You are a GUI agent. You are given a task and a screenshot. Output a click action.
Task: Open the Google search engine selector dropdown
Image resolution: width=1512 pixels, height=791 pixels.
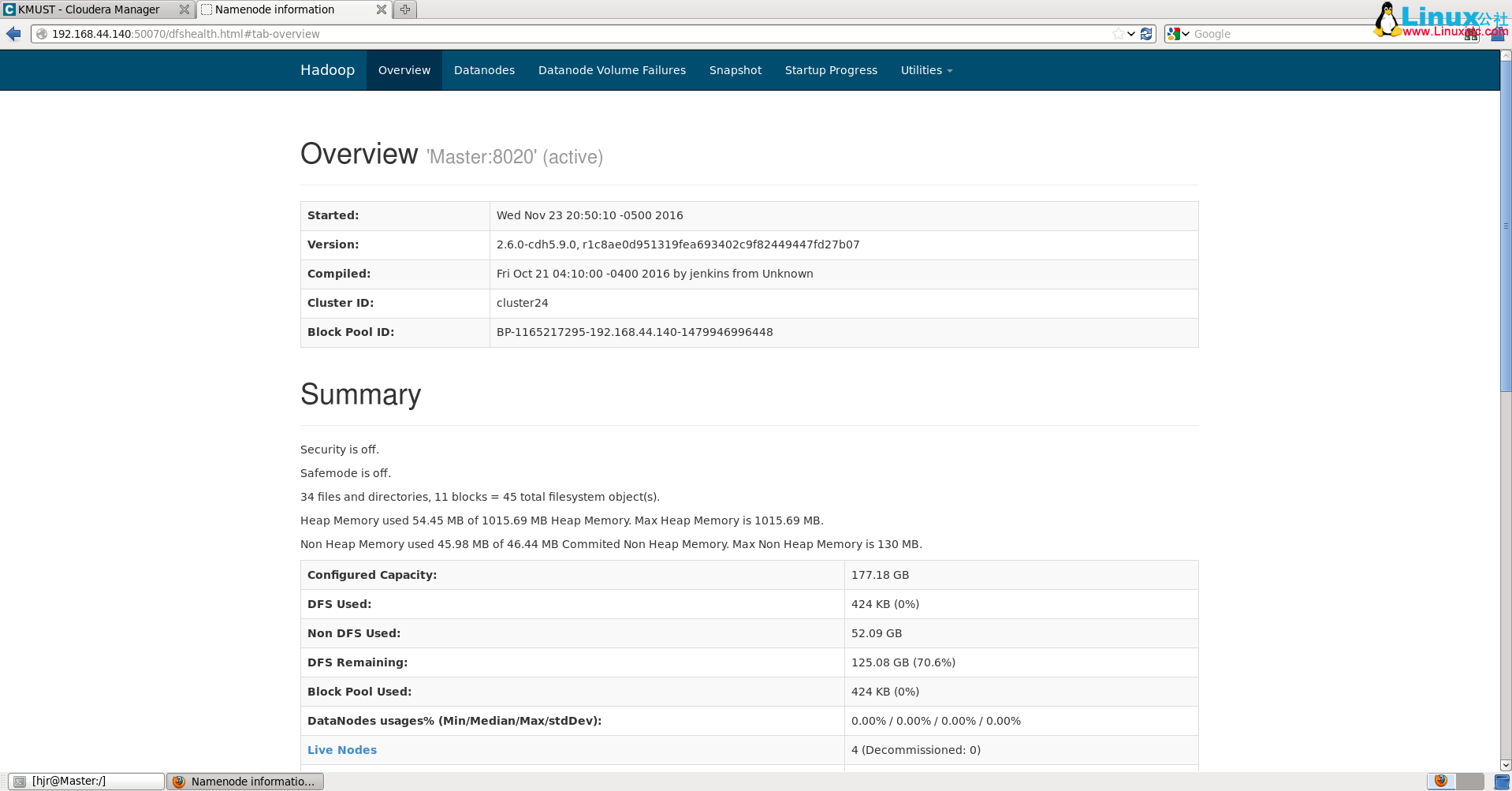[1179, 34]
